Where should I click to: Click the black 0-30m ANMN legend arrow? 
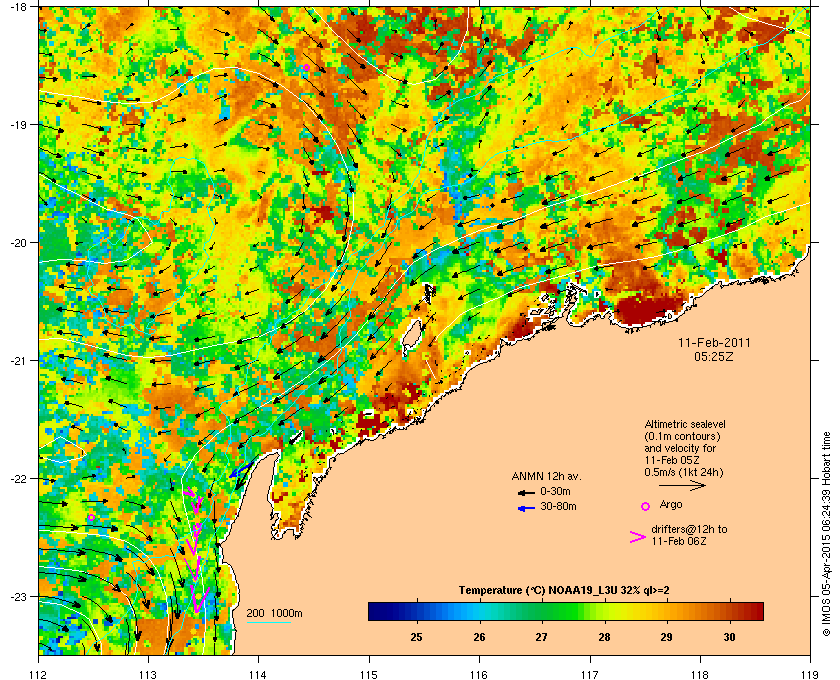pyautogui.click(x=527, y=492)
